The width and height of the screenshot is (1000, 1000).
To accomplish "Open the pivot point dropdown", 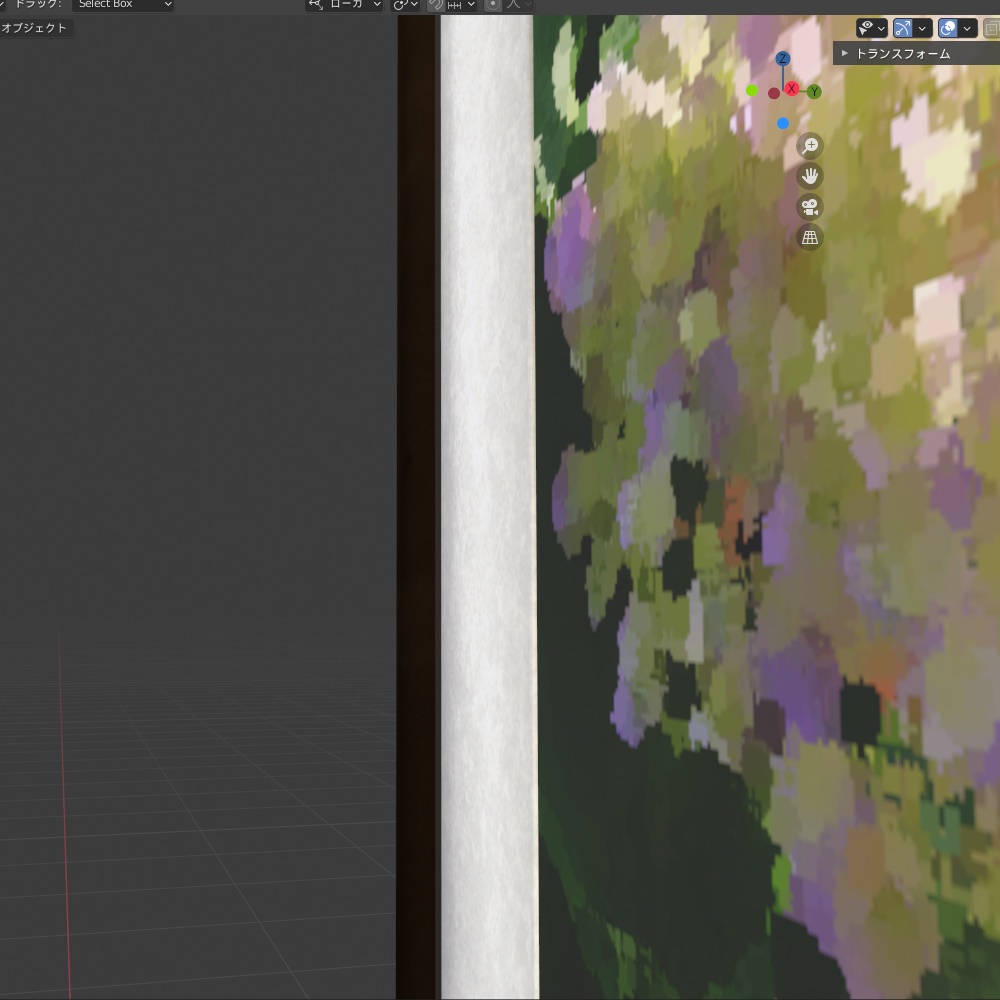I will [x=405, y=5].
